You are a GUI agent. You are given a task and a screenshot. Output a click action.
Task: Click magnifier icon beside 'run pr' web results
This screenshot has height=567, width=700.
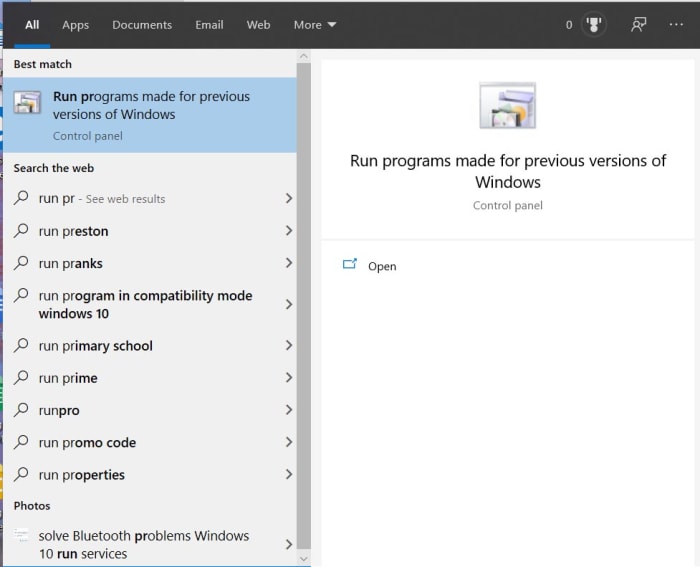(x=21, y=197)
